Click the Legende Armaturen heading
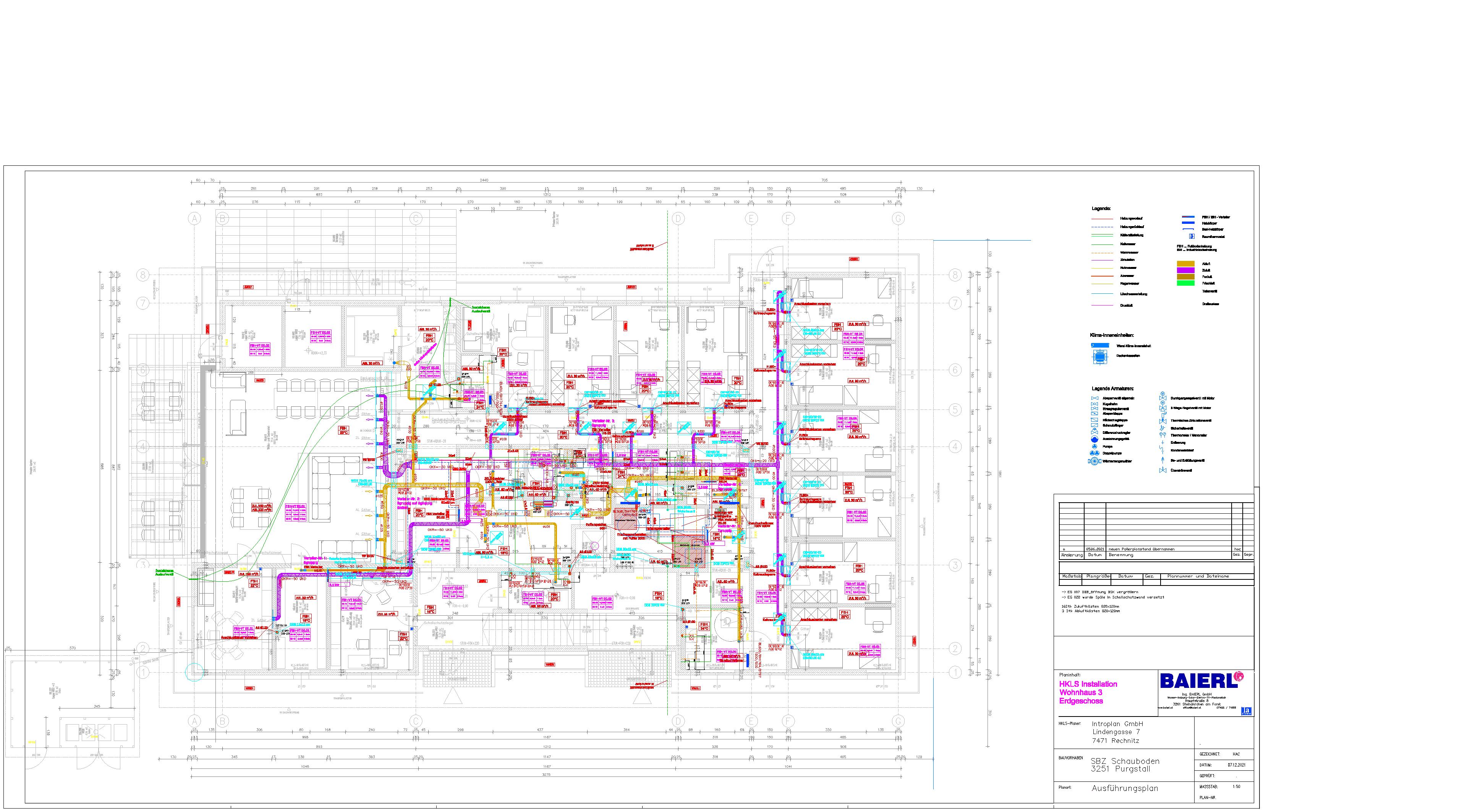This screenshot has height=812, width=1462. tap(1113, 389)
